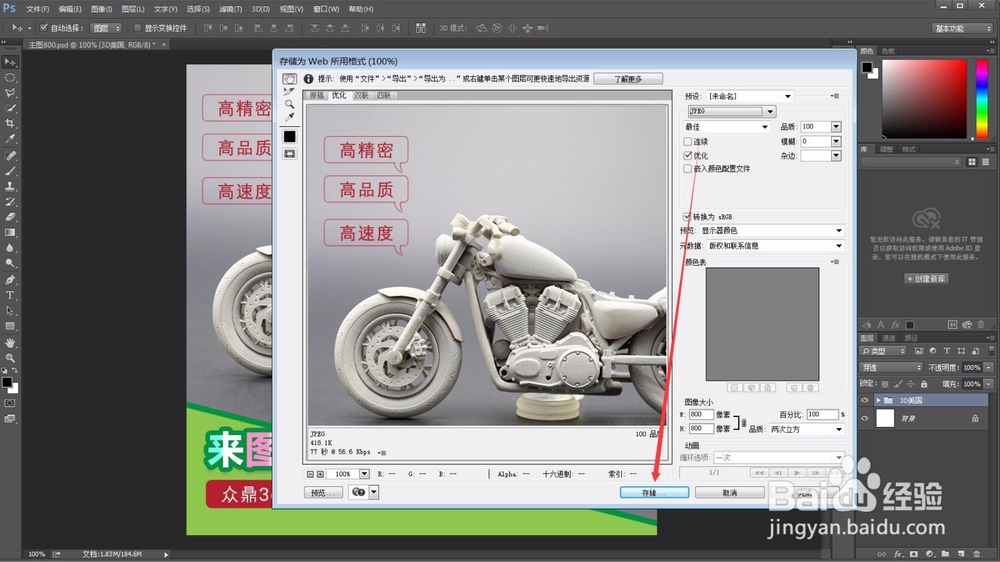Toggle the 自动选择 checkbox in options bar
Viewport: 1000px width, 562px height.
(44, 28)
